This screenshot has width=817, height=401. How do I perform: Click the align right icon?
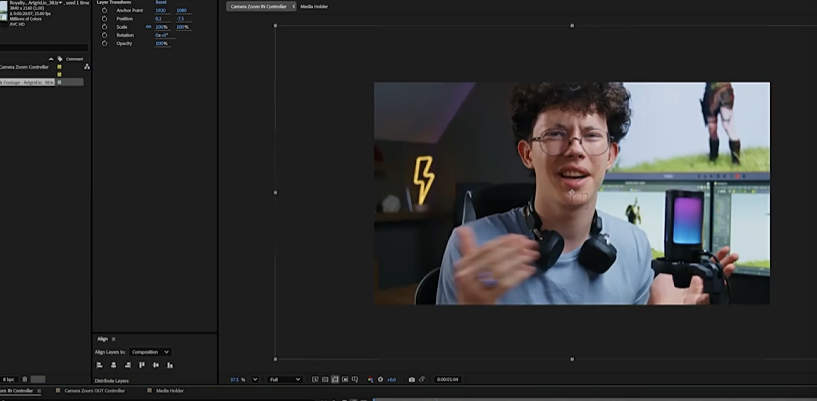[x=127, y=365]
